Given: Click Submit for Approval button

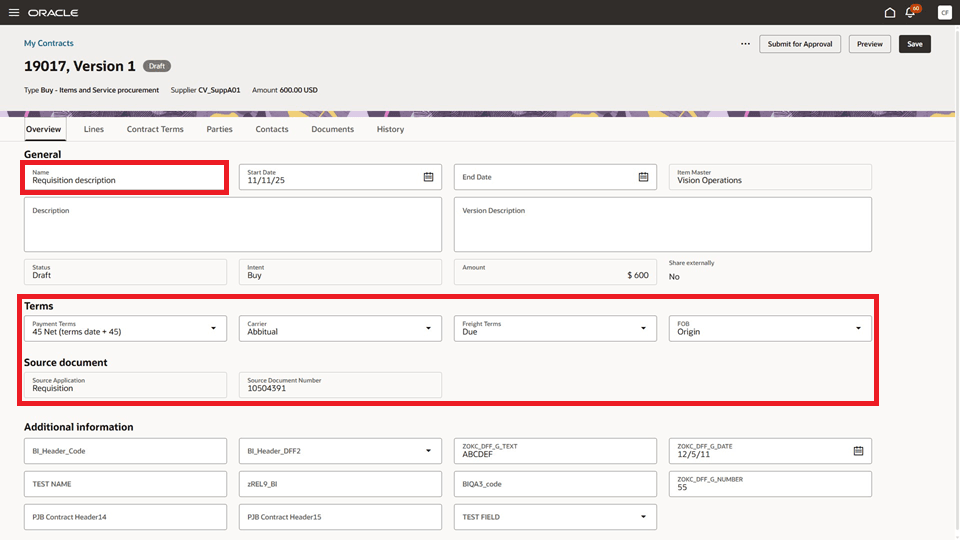Looking at the screenshot, I should (x=800, y=44).
